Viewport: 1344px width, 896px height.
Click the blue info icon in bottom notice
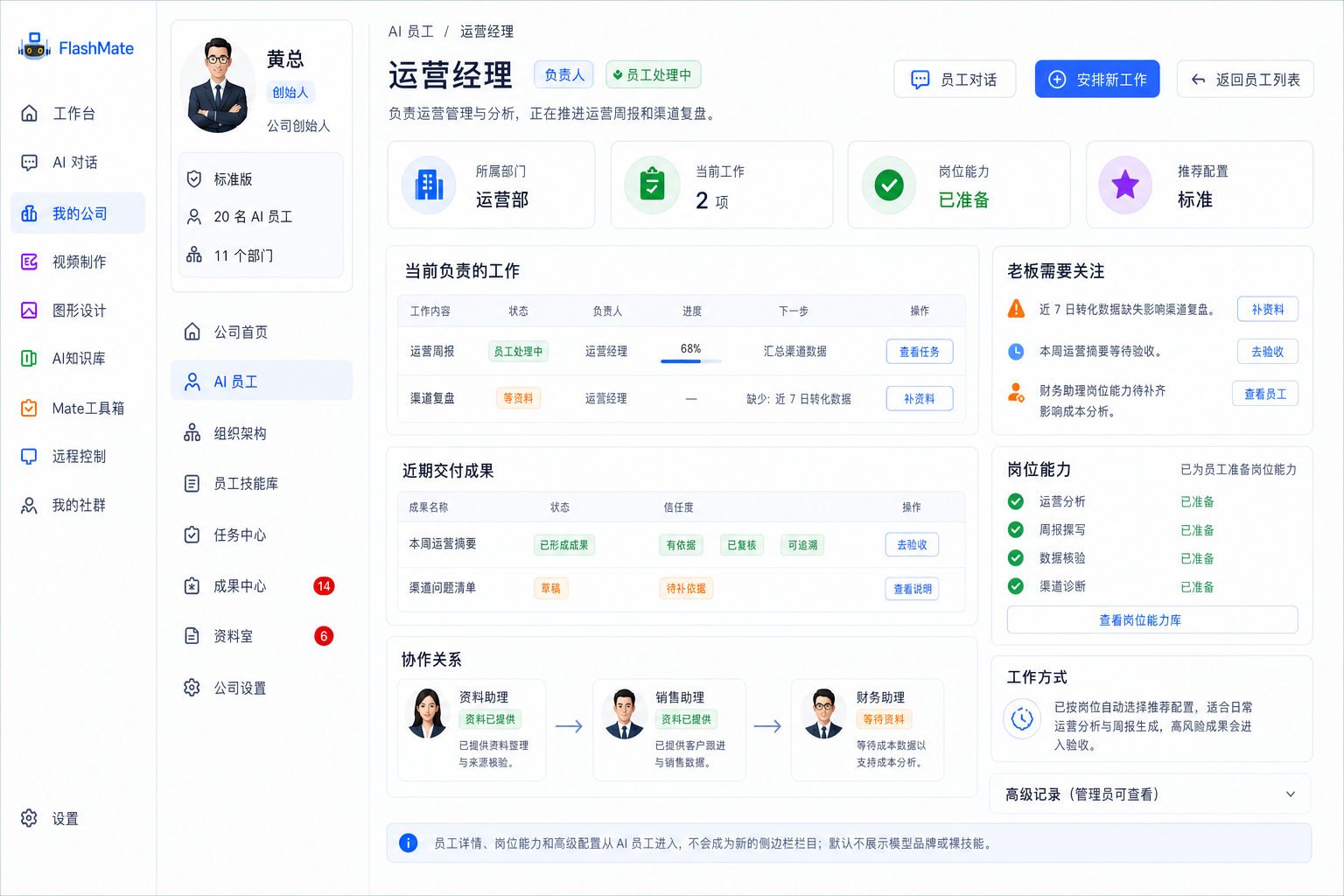(x=409, y=843)
